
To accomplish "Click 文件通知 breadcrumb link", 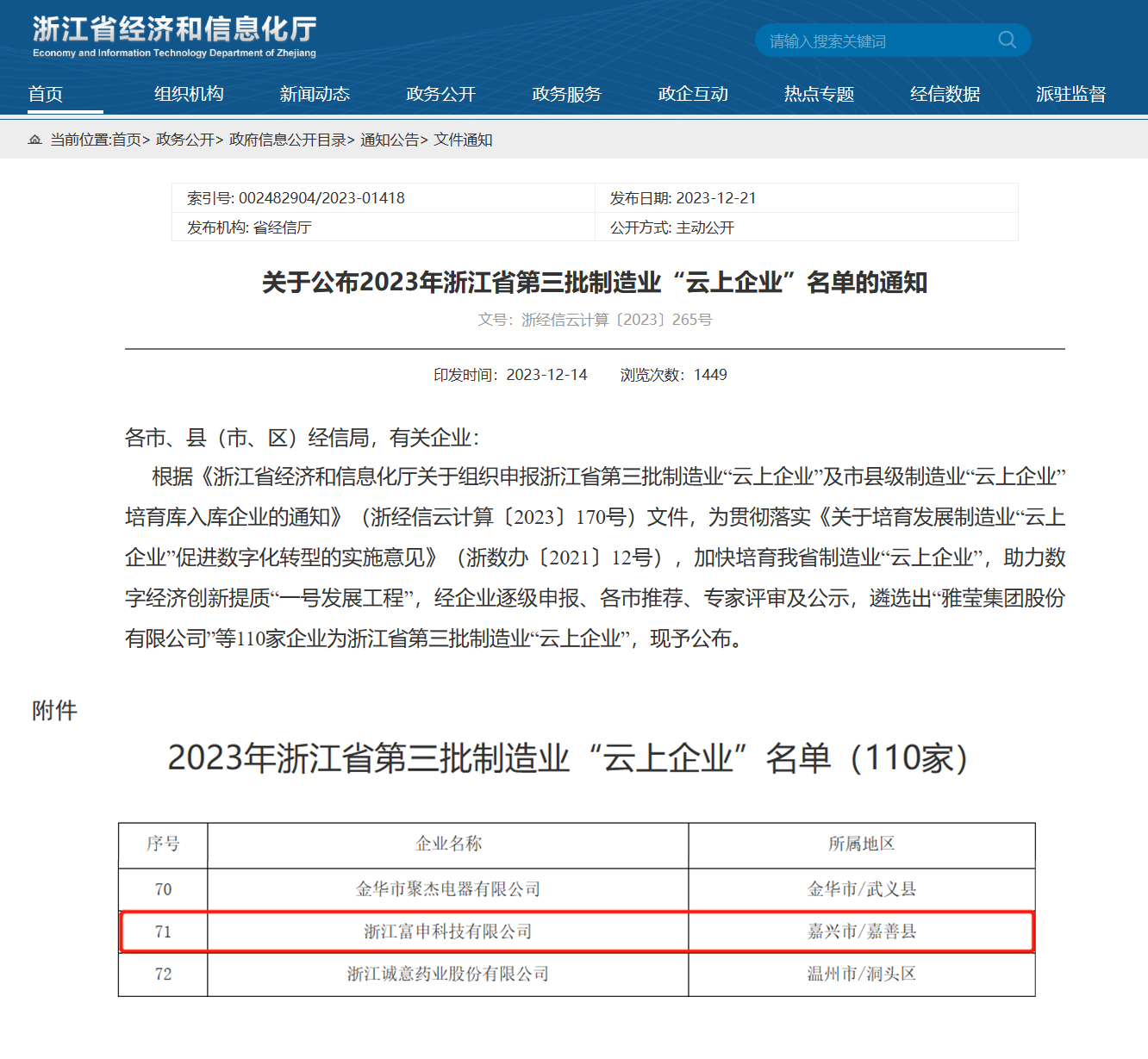I will [463, 140].
